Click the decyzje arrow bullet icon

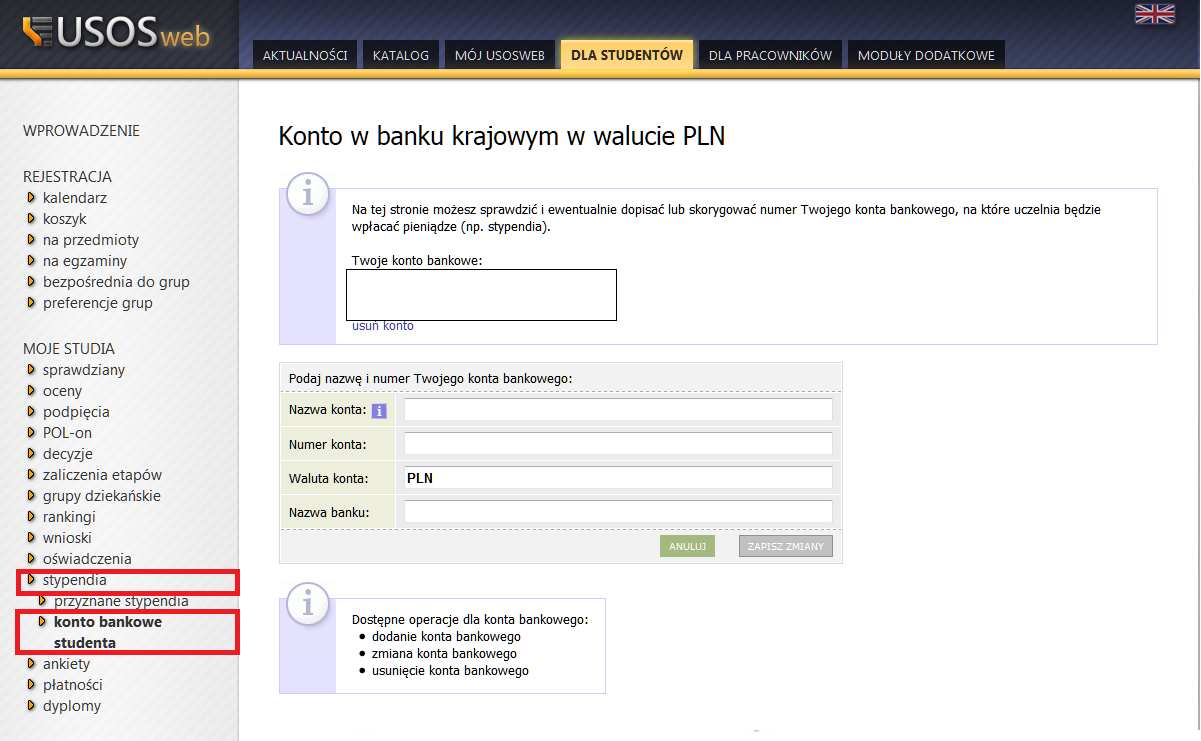(32, 454)
